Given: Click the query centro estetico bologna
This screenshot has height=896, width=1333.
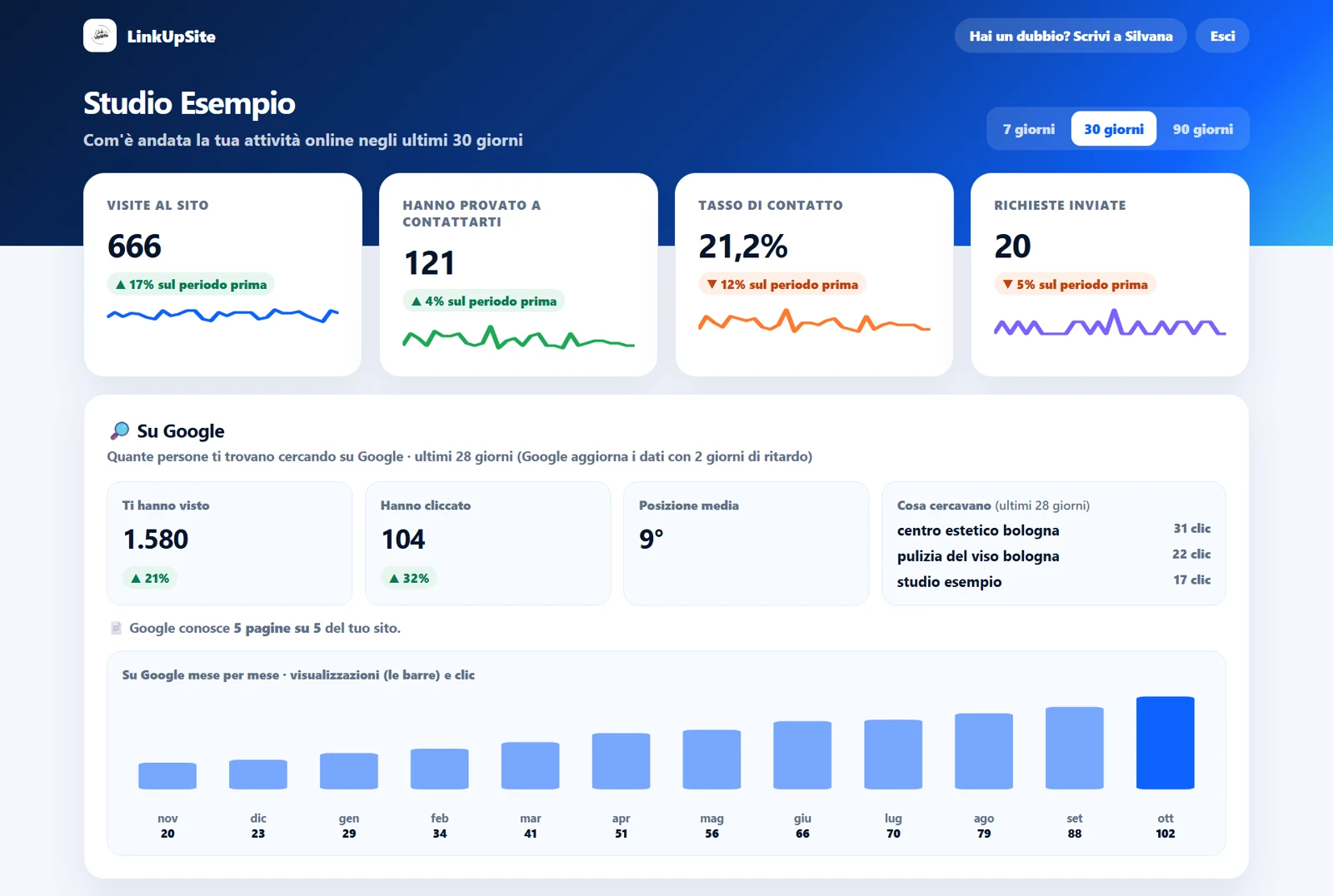Looking at the screenshot, I should (978, 530).
